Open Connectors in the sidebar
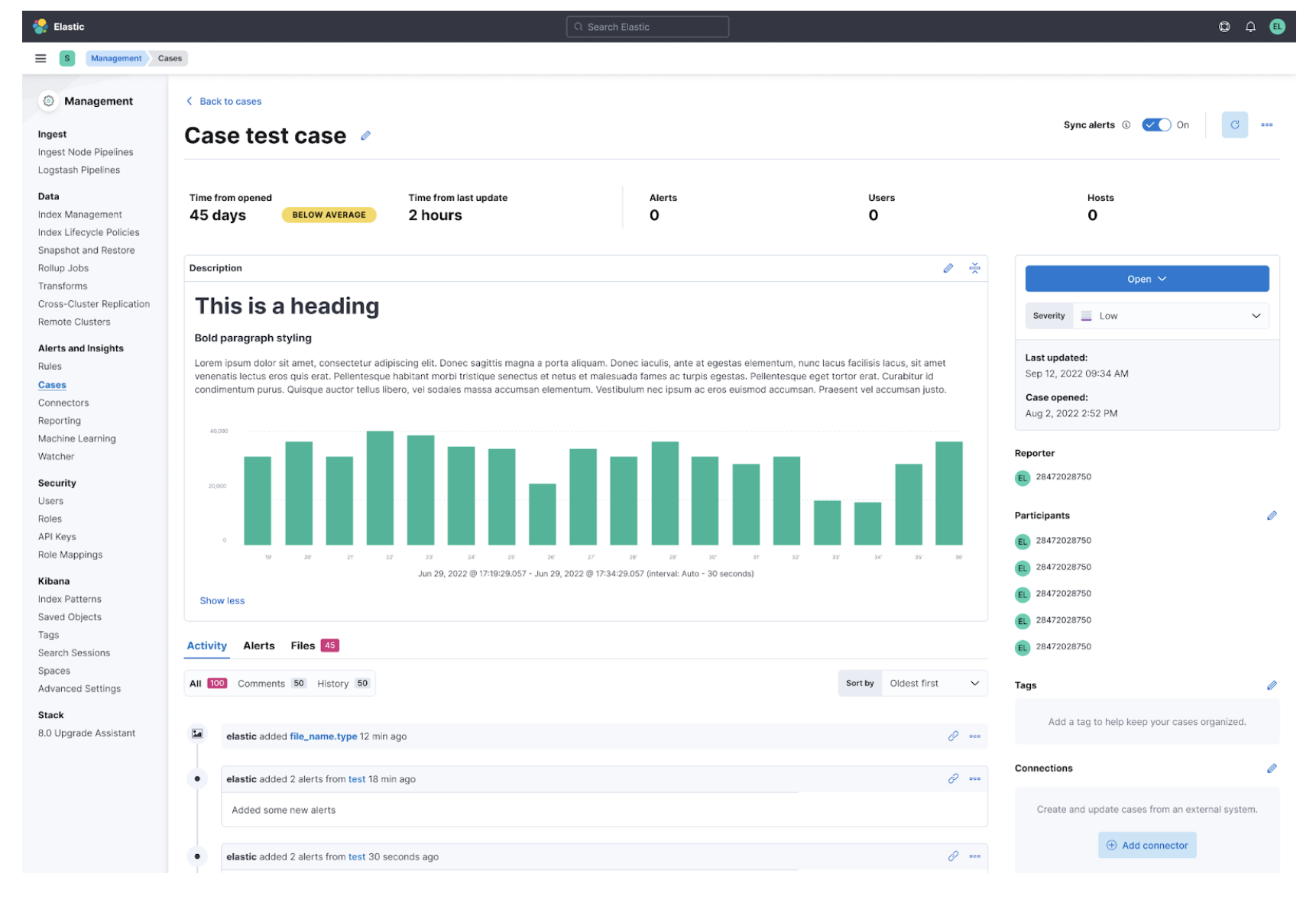The height and width of the screenshot is (906, 1316). tap(63, 403)
